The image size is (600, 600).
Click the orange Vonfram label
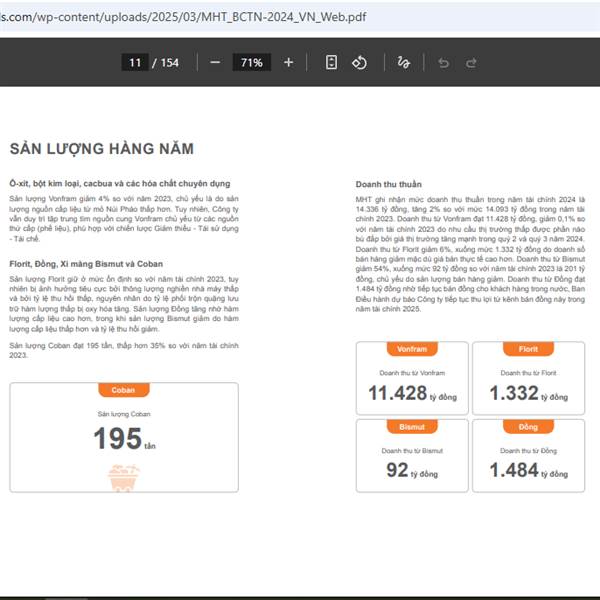[x=412, y=349]
